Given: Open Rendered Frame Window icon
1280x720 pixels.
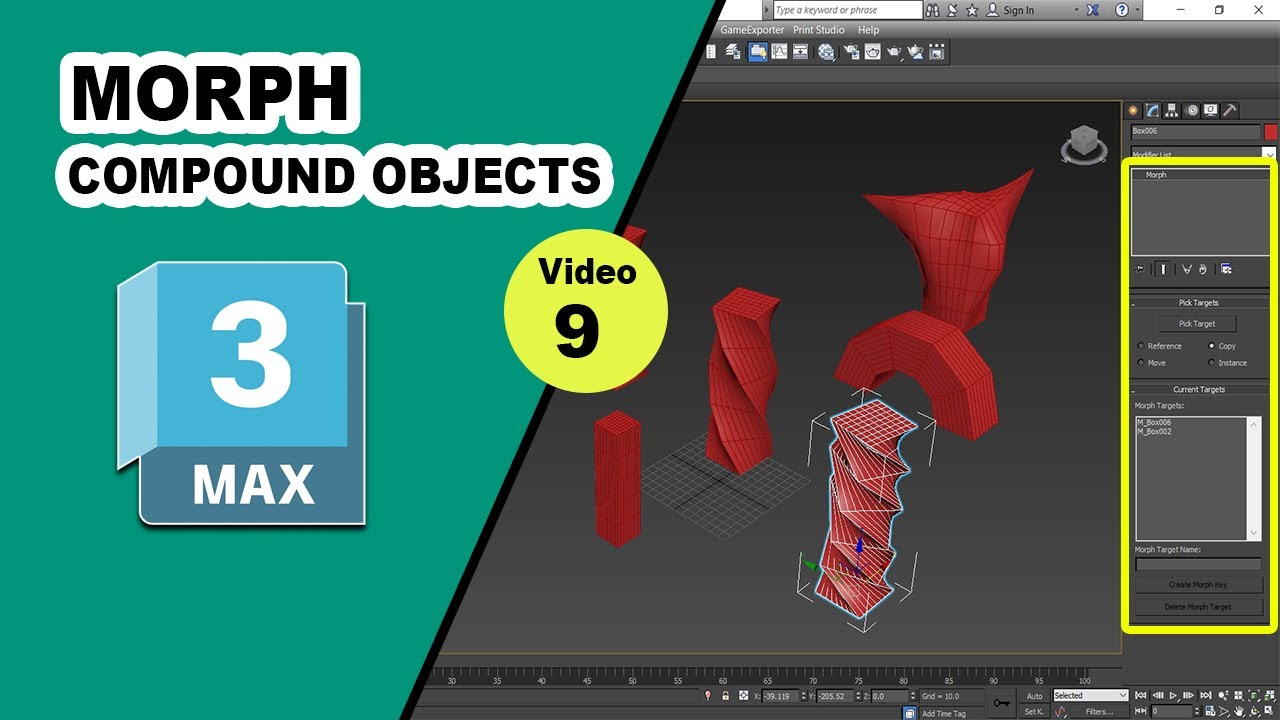Looking at the screenshot, I should pos(873,52).
